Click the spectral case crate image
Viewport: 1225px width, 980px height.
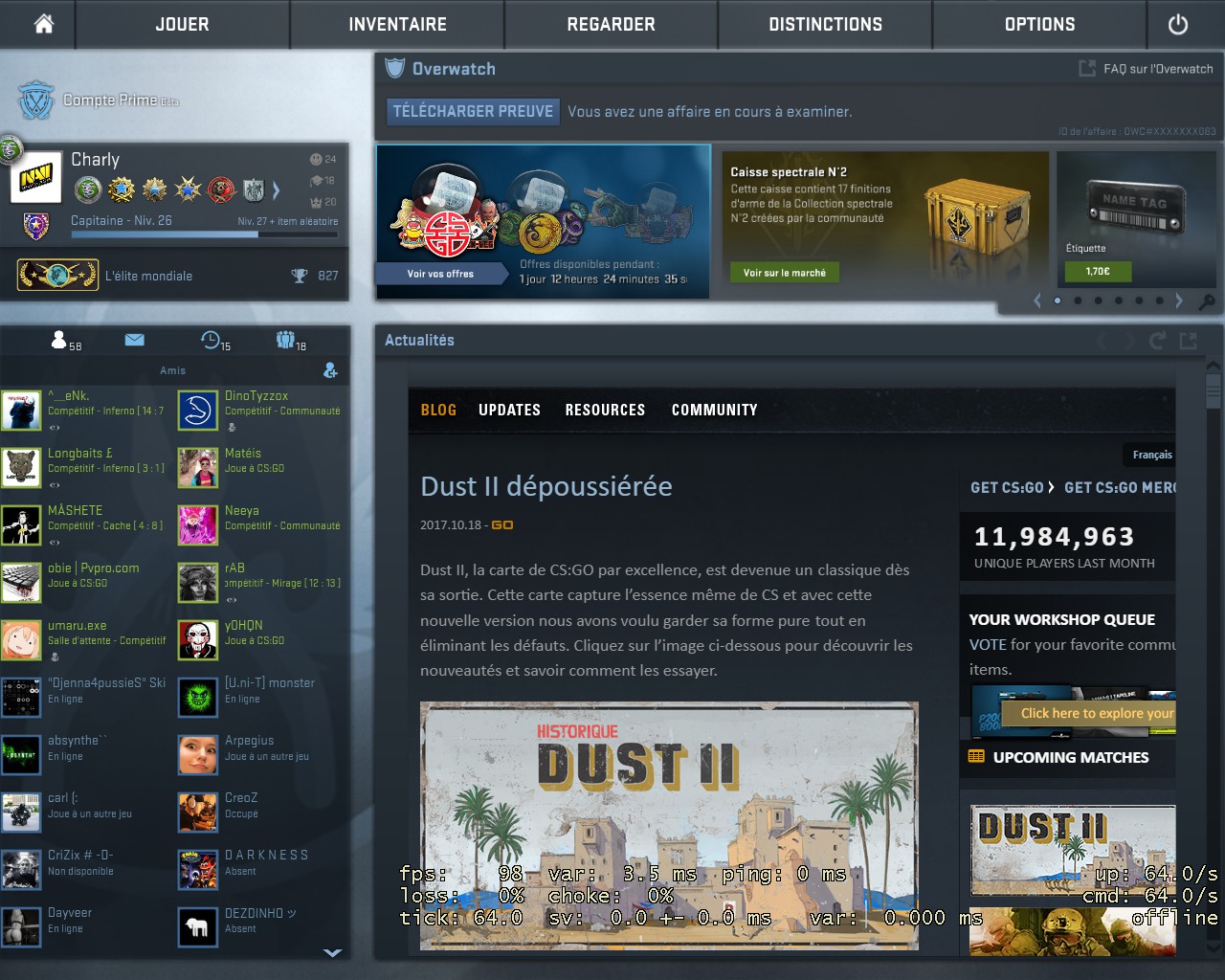(976, 217)
